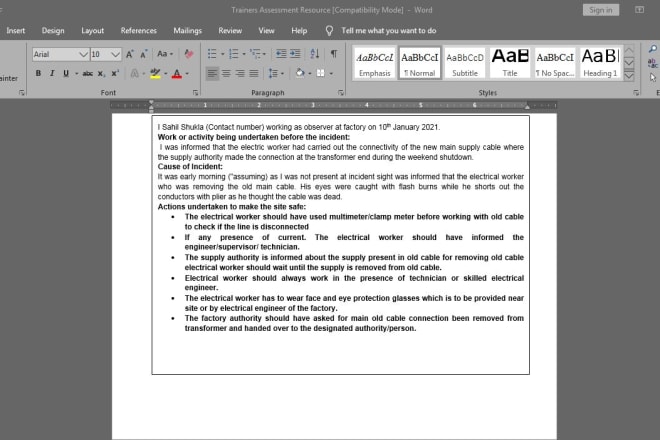This screenshot has width=660, height=440.
Task: Align text to the right
Action: 240,73
